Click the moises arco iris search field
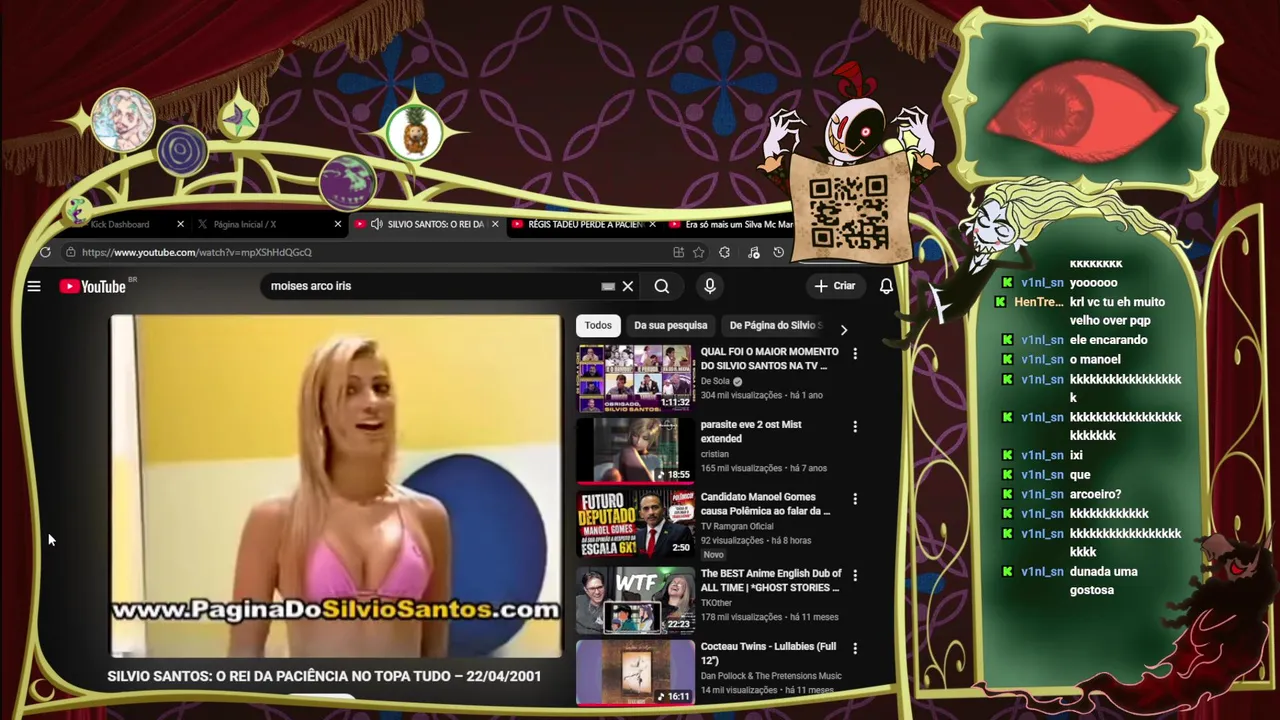 (430, 286)
